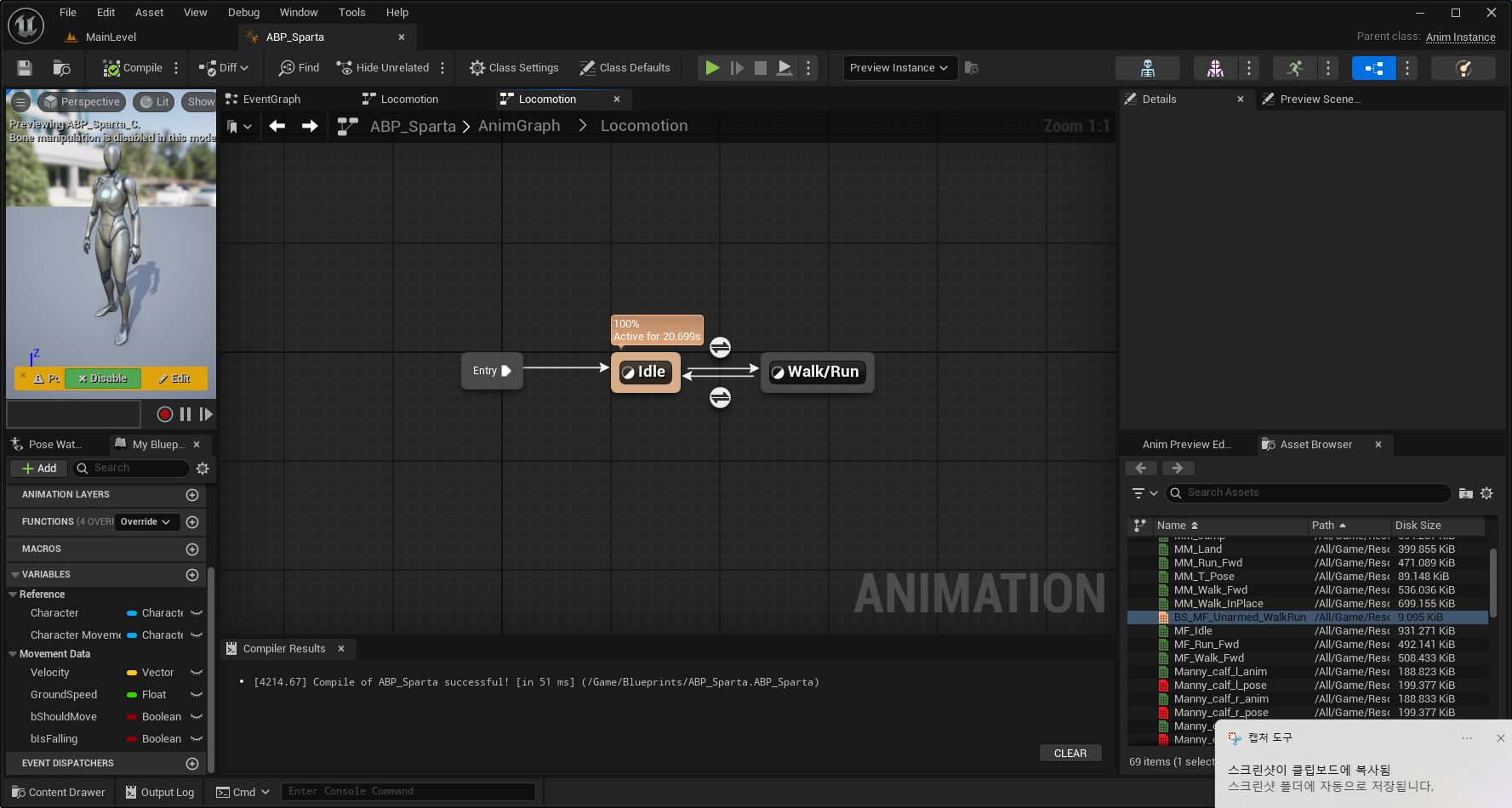Save the ABP_Sparta asset
Screen dimensions: 1512x808
(25, 68)
